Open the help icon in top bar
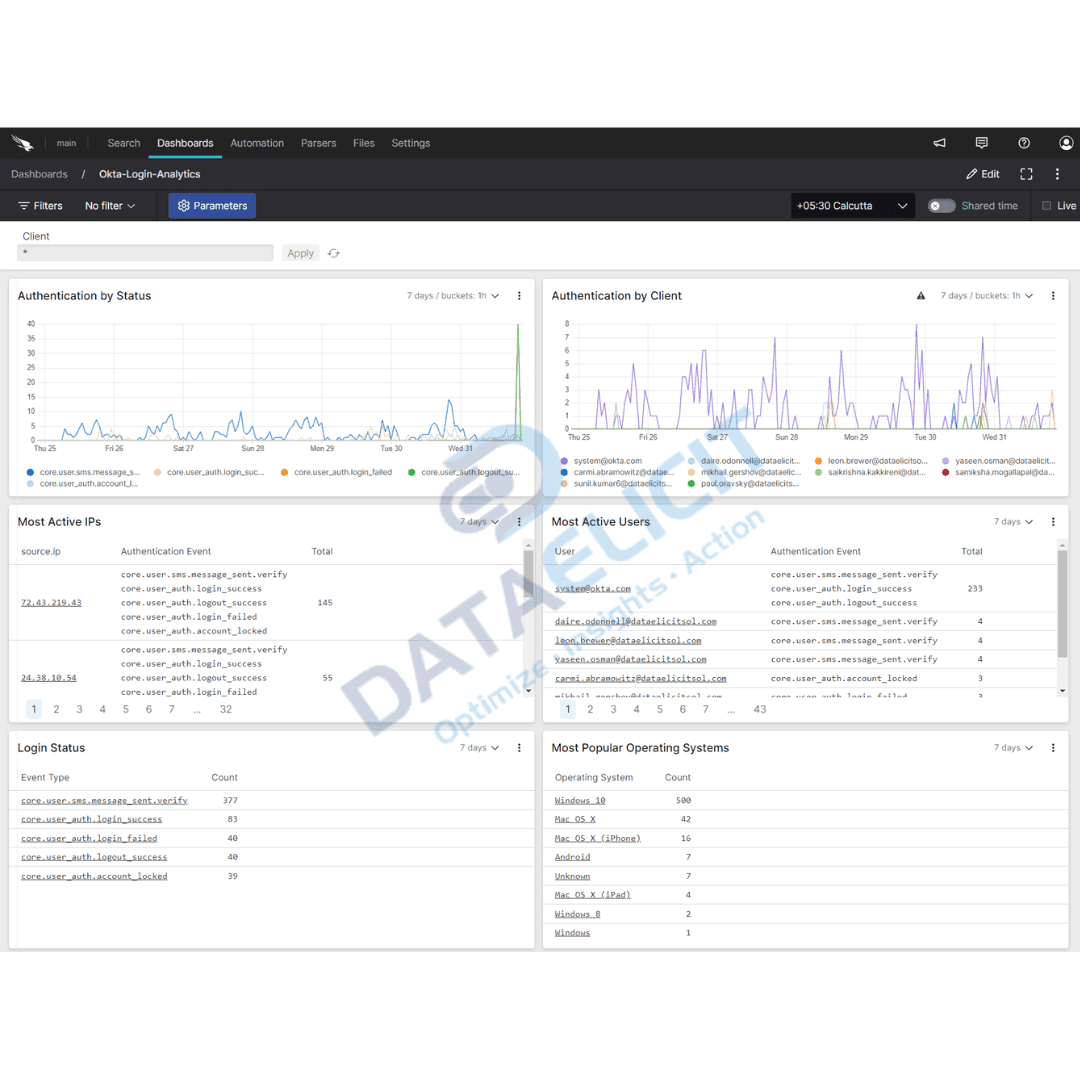Viewport: 1080px width, 1080px height. point(1023,143)
